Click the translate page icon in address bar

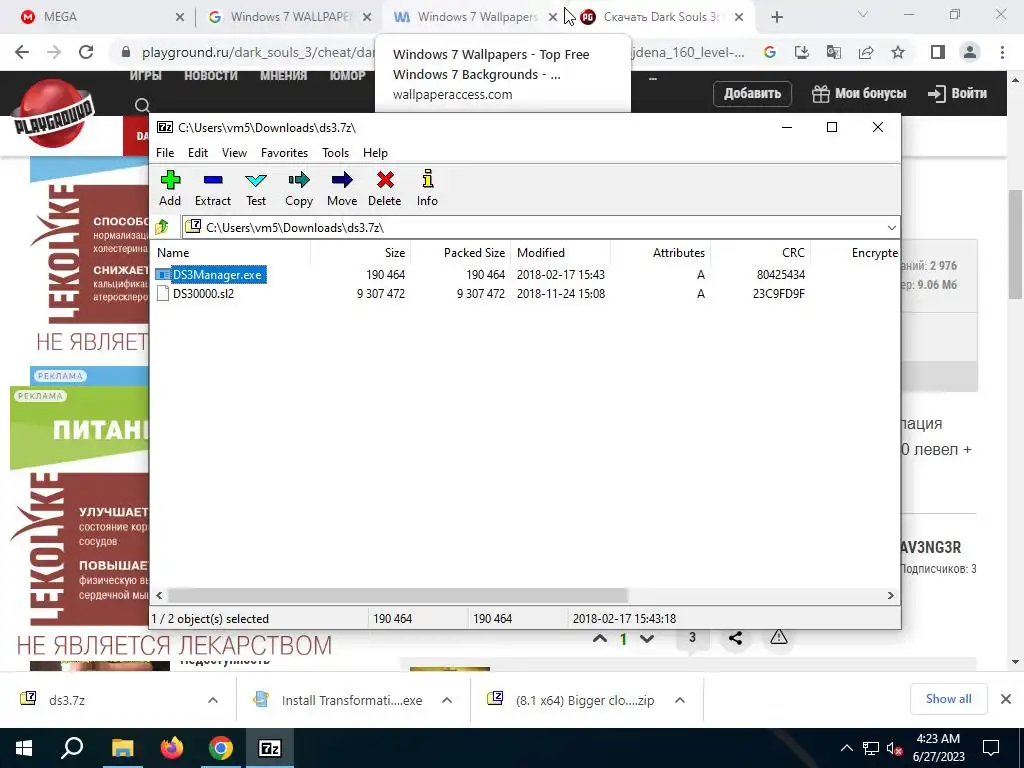(834, 52)
